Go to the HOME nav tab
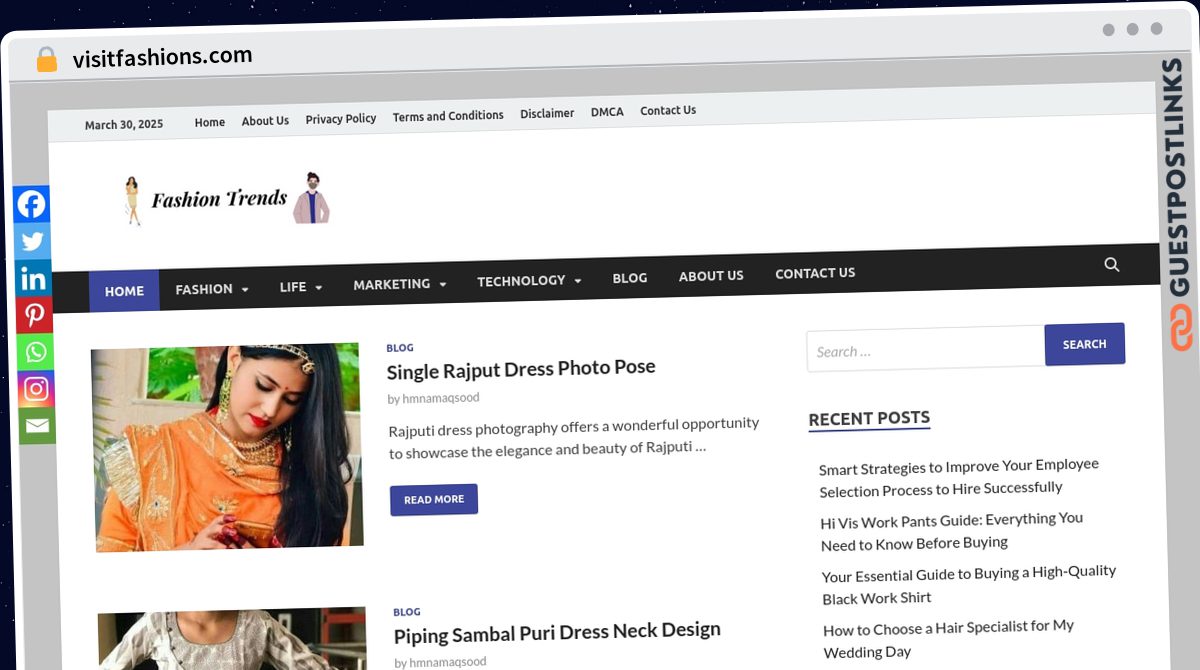1200x670 pixels. click(x=124, y=291)
